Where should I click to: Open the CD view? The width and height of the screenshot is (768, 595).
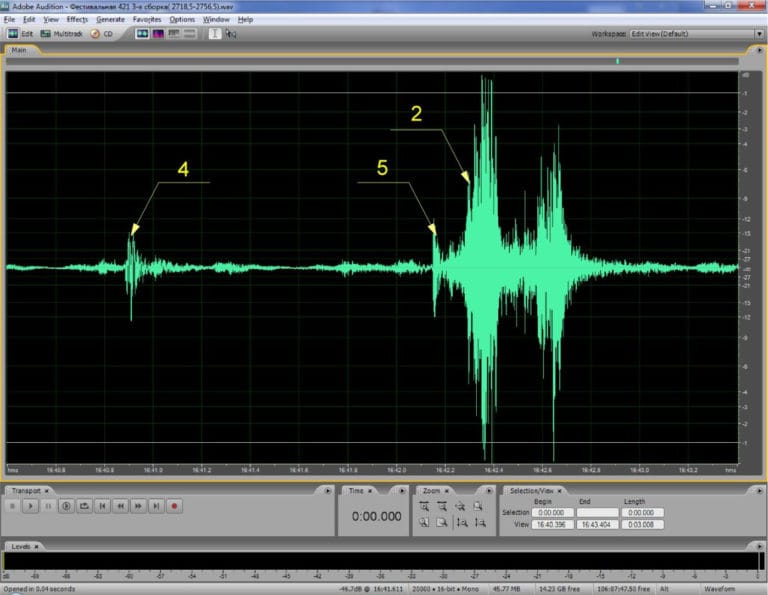pyautogui.click(x=102, y=34)
